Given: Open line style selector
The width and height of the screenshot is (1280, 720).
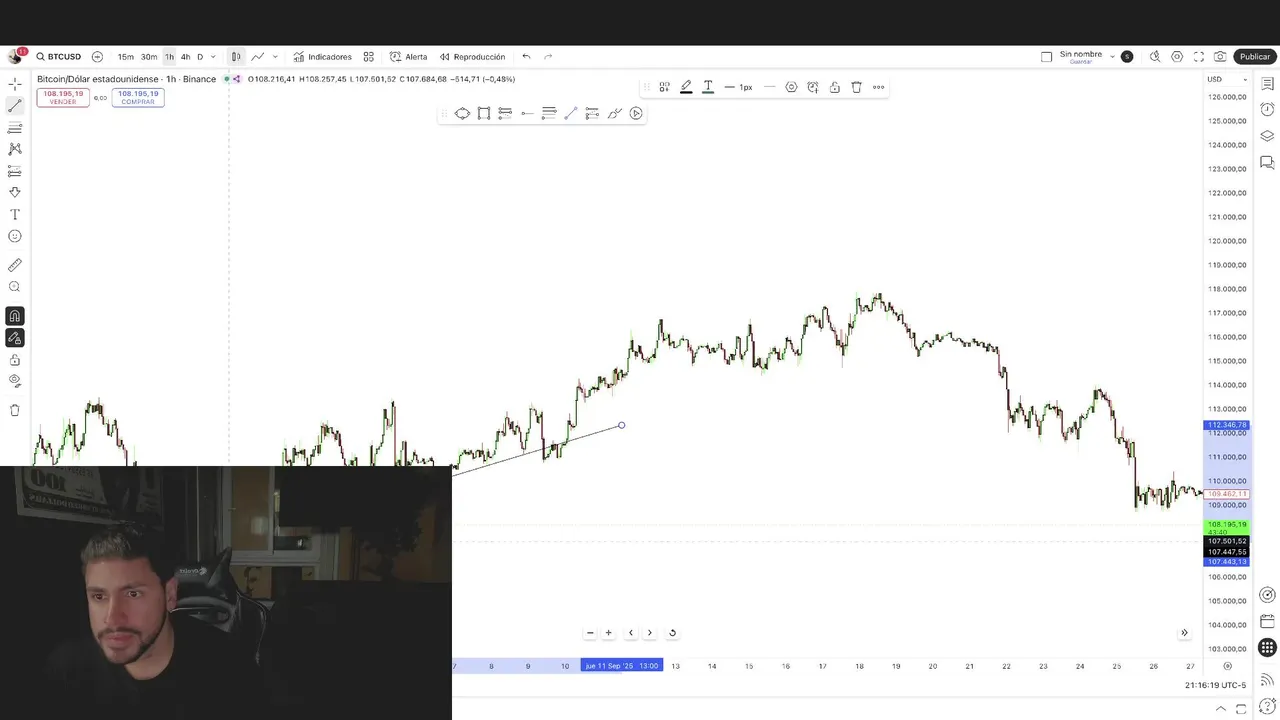Looking at the screenshot, I should 769,87.
